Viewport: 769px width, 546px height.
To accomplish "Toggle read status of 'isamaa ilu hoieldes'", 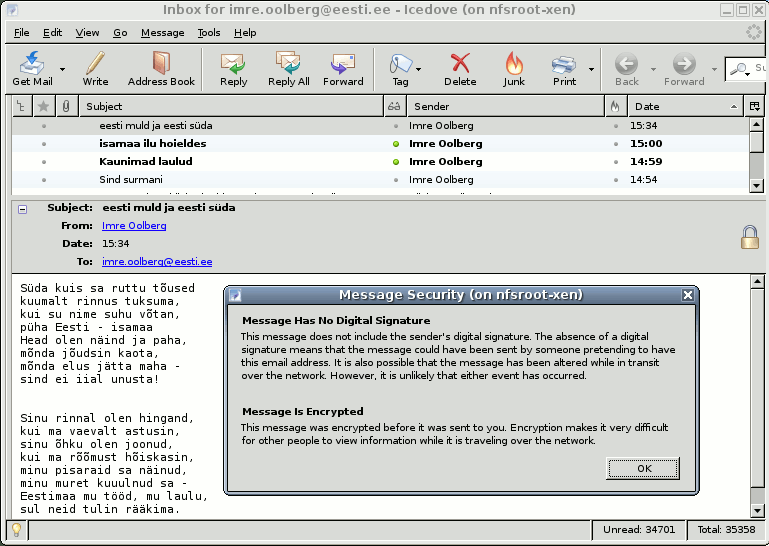I will tap(396, 144).
